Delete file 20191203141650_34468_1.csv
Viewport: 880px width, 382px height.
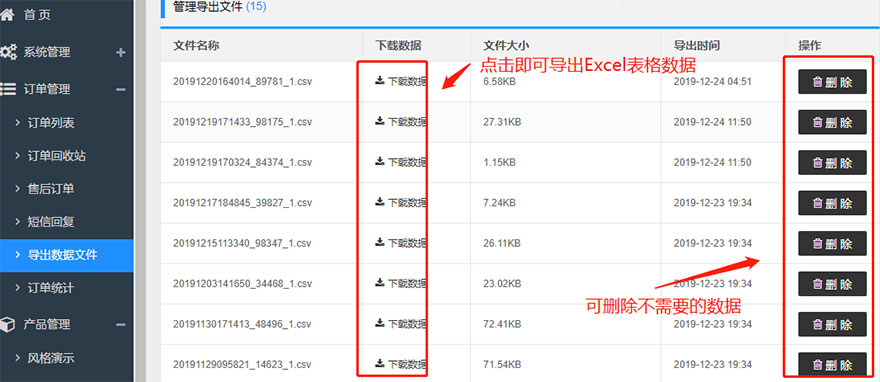[x=832, y=284]
